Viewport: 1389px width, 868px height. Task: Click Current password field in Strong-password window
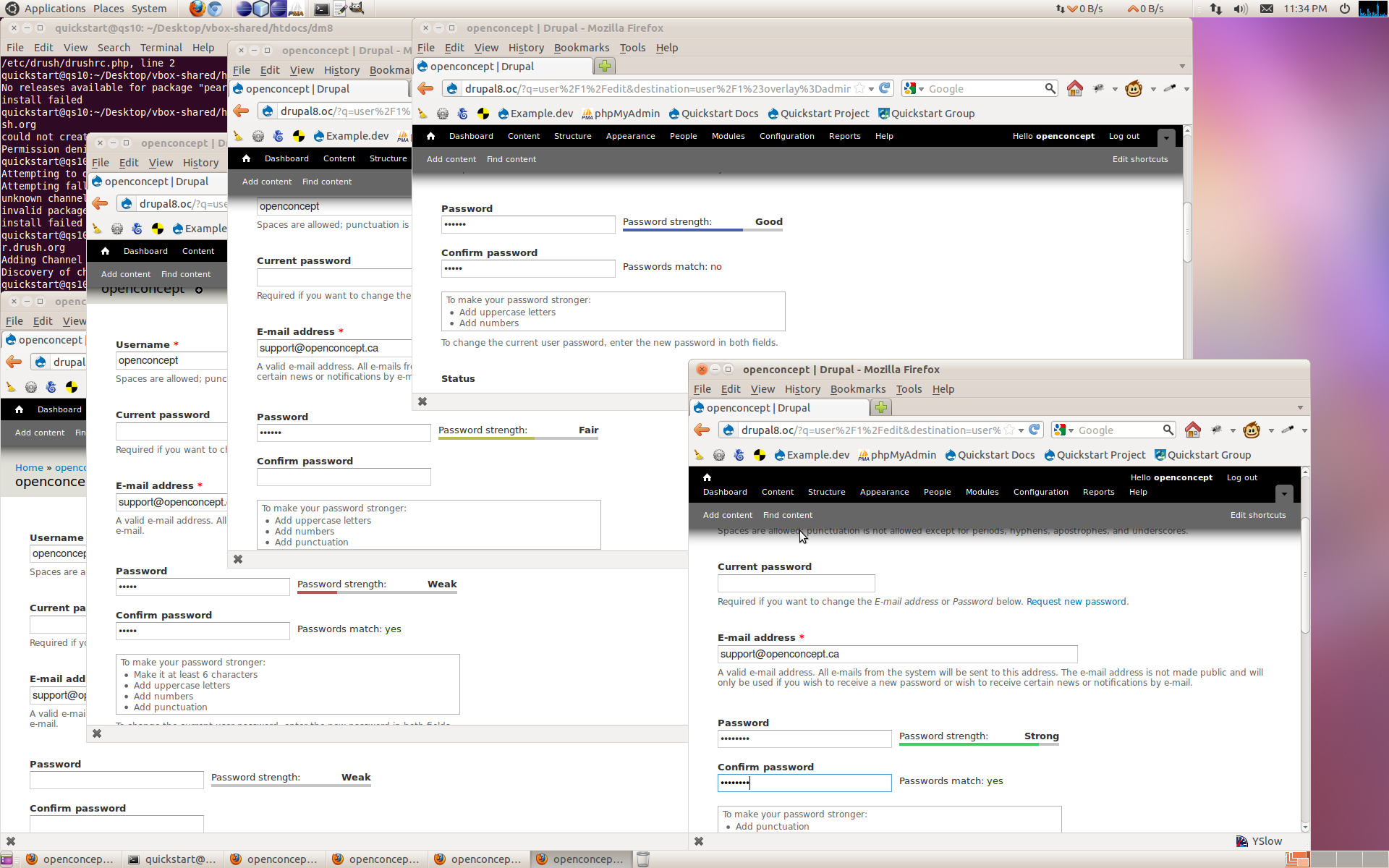coord(796,584)
